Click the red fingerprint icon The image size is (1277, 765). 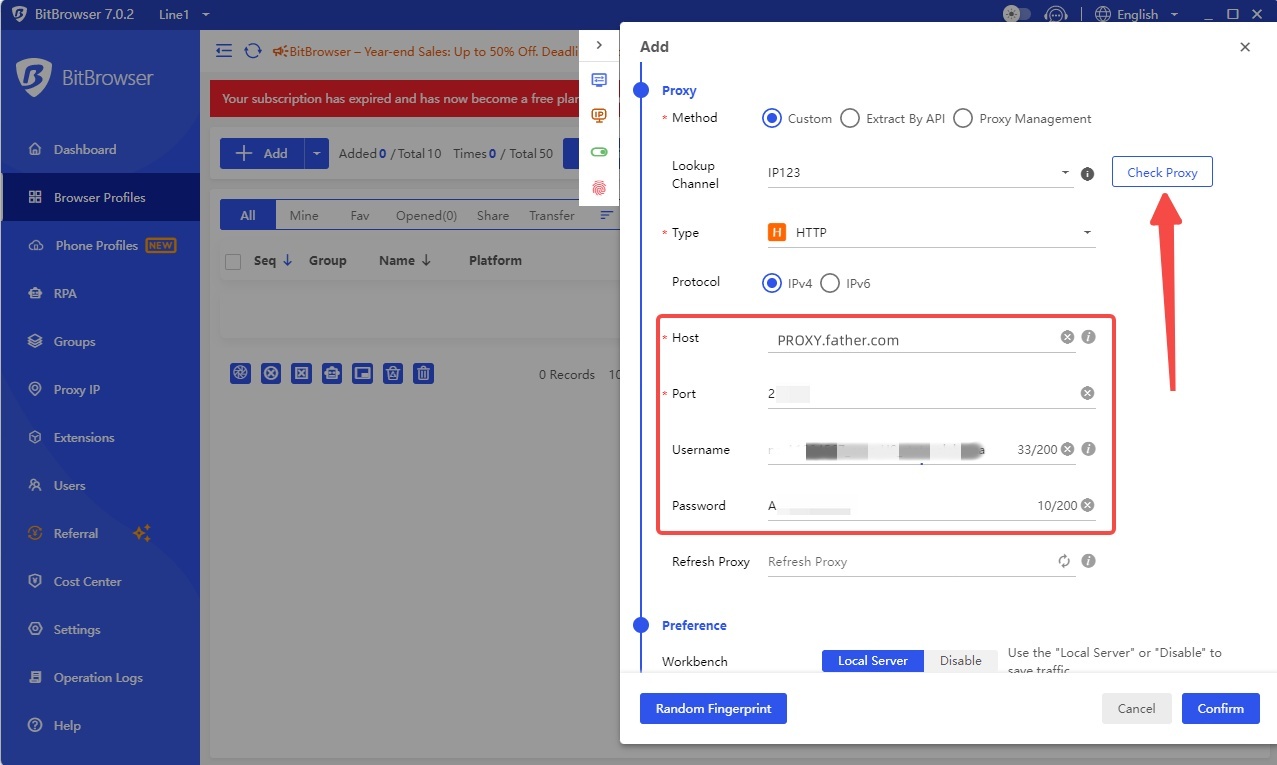[599, 187]
